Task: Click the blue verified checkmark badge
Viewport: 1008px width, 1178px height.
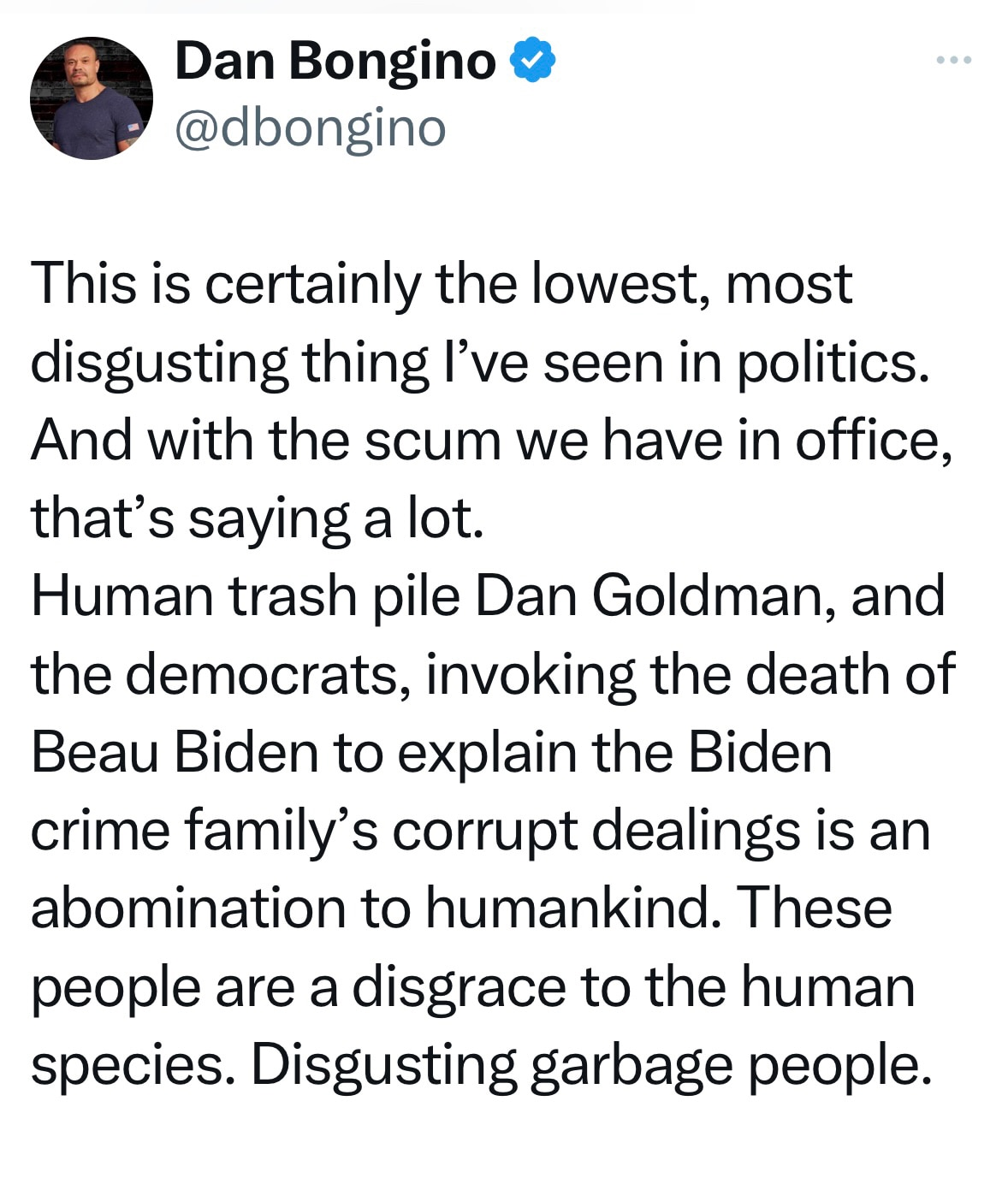Action: tap(533, 60)
